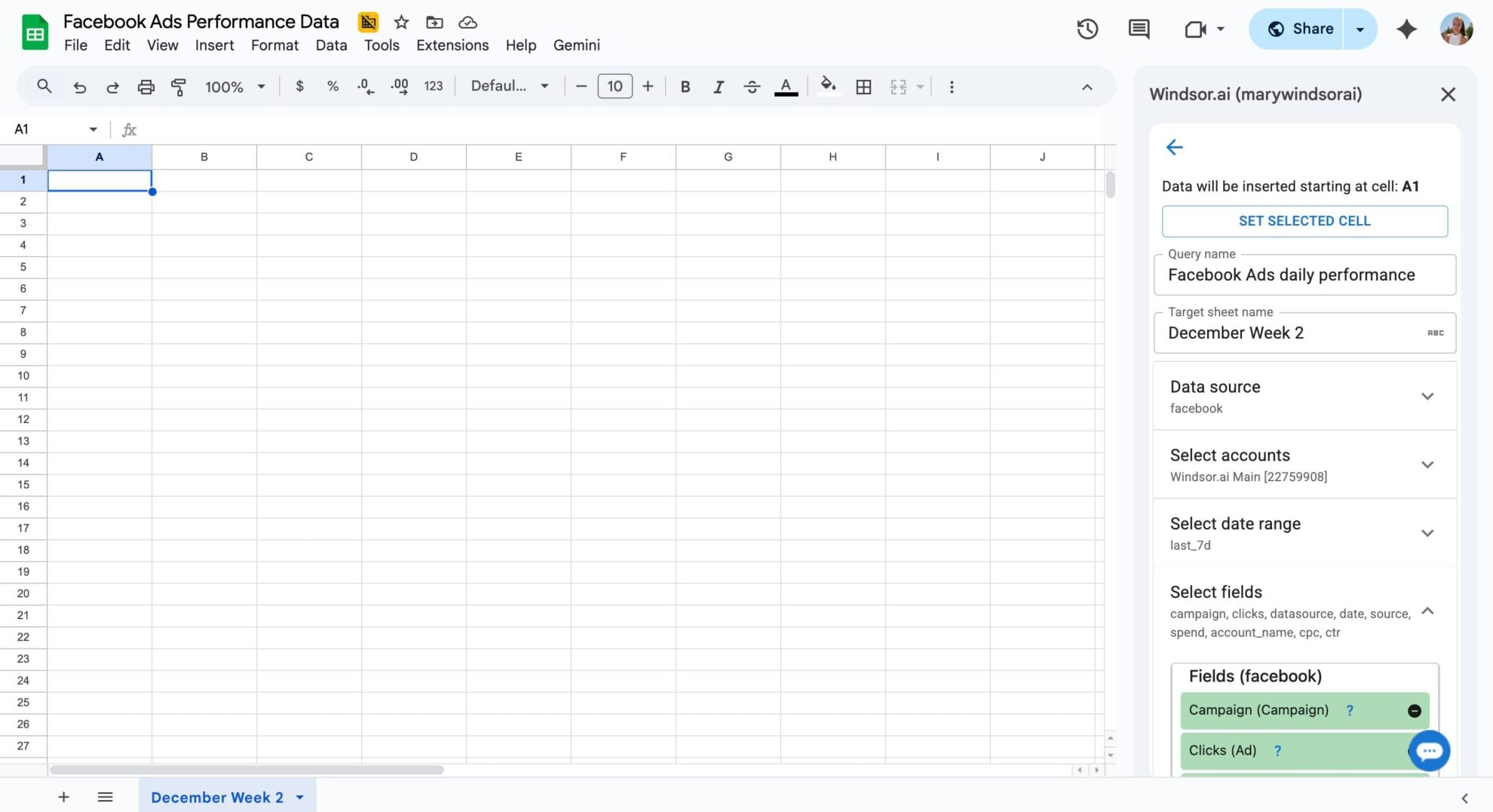Open the paint format tool
The image size is (1493, 812).
point(179,87)
